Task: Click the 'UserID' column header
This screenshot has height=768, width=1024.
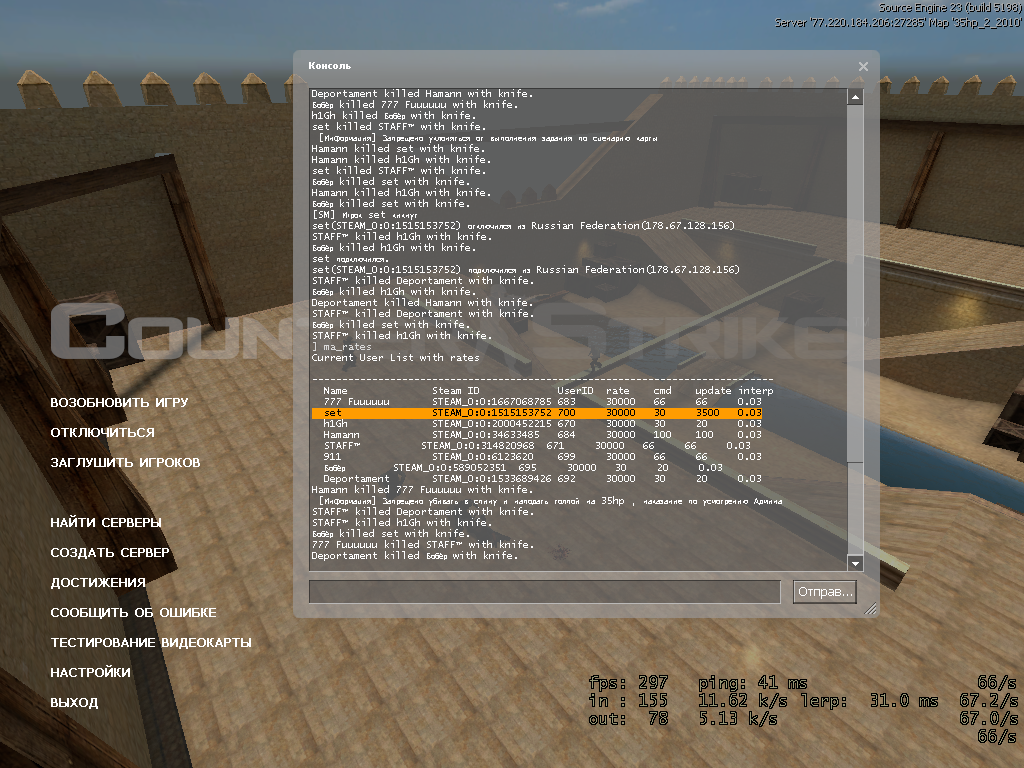Action: coord(575,391)
